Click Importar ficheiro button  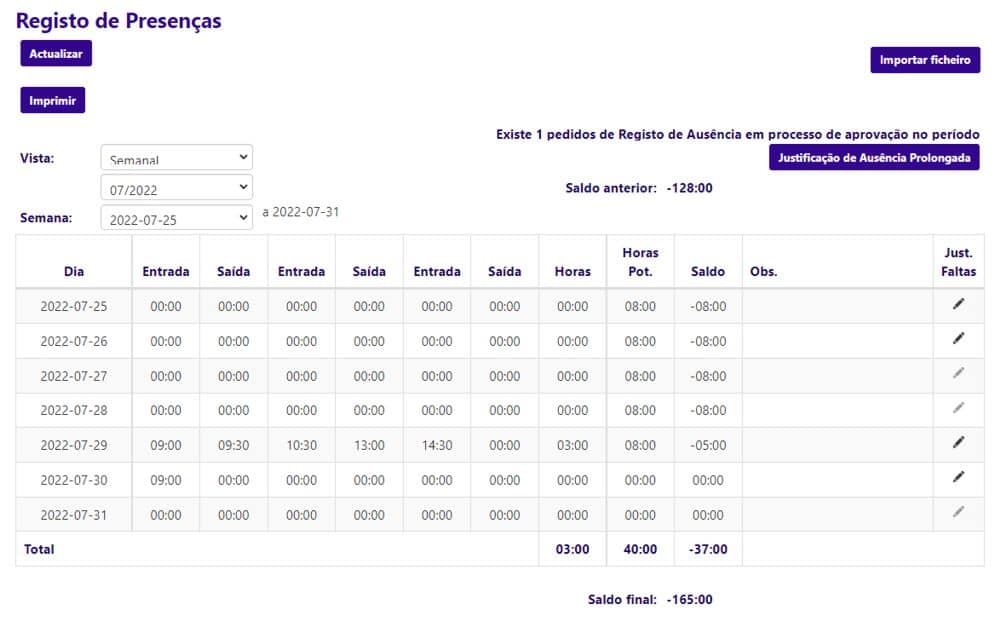tap(924, 60)
